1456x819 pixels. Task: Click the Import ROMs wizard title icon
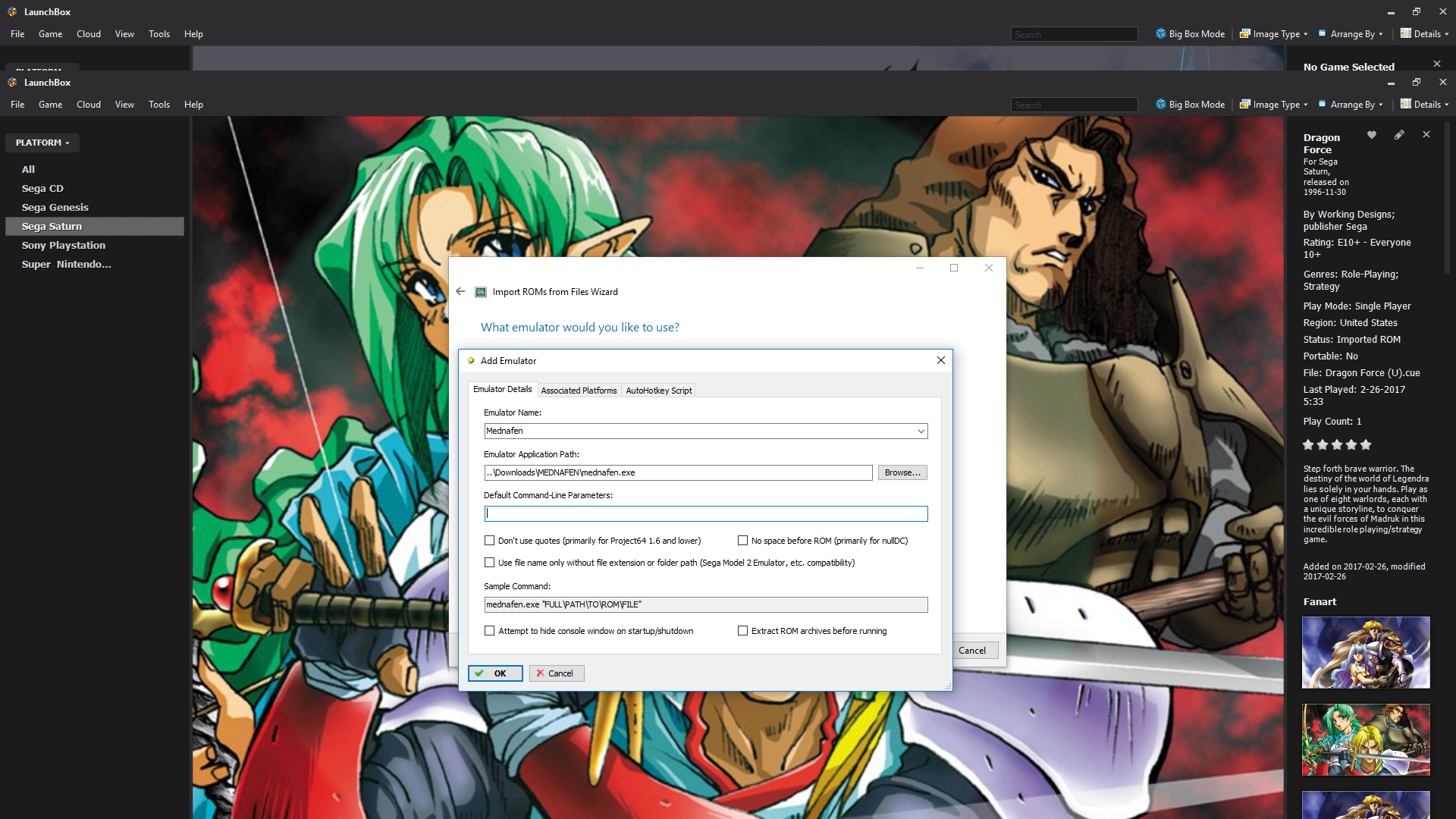click(481, 292)
